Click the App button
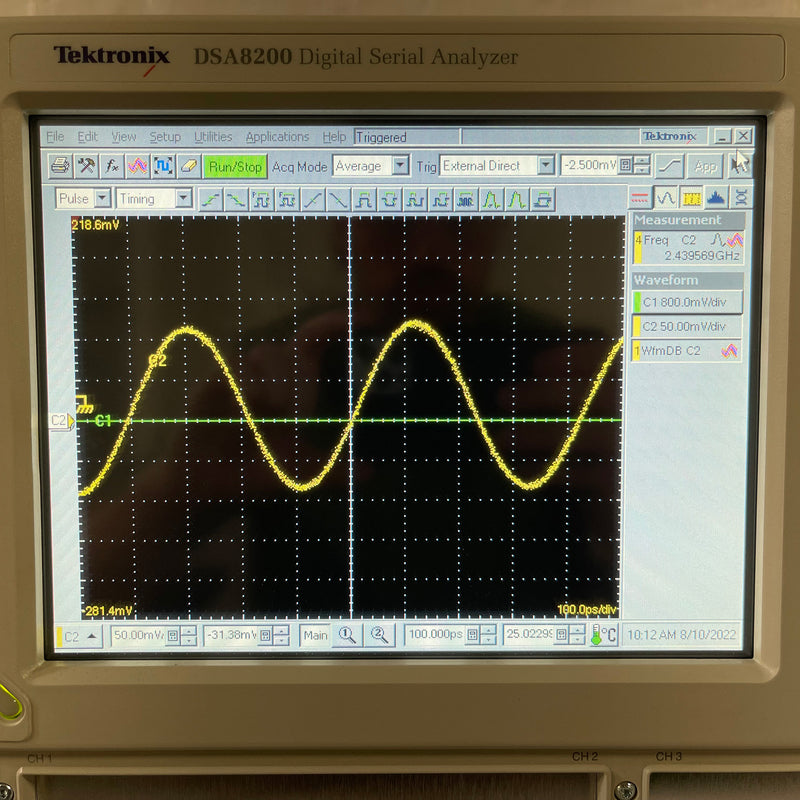Viewport: 800px width, 800px height. (705, 166)
